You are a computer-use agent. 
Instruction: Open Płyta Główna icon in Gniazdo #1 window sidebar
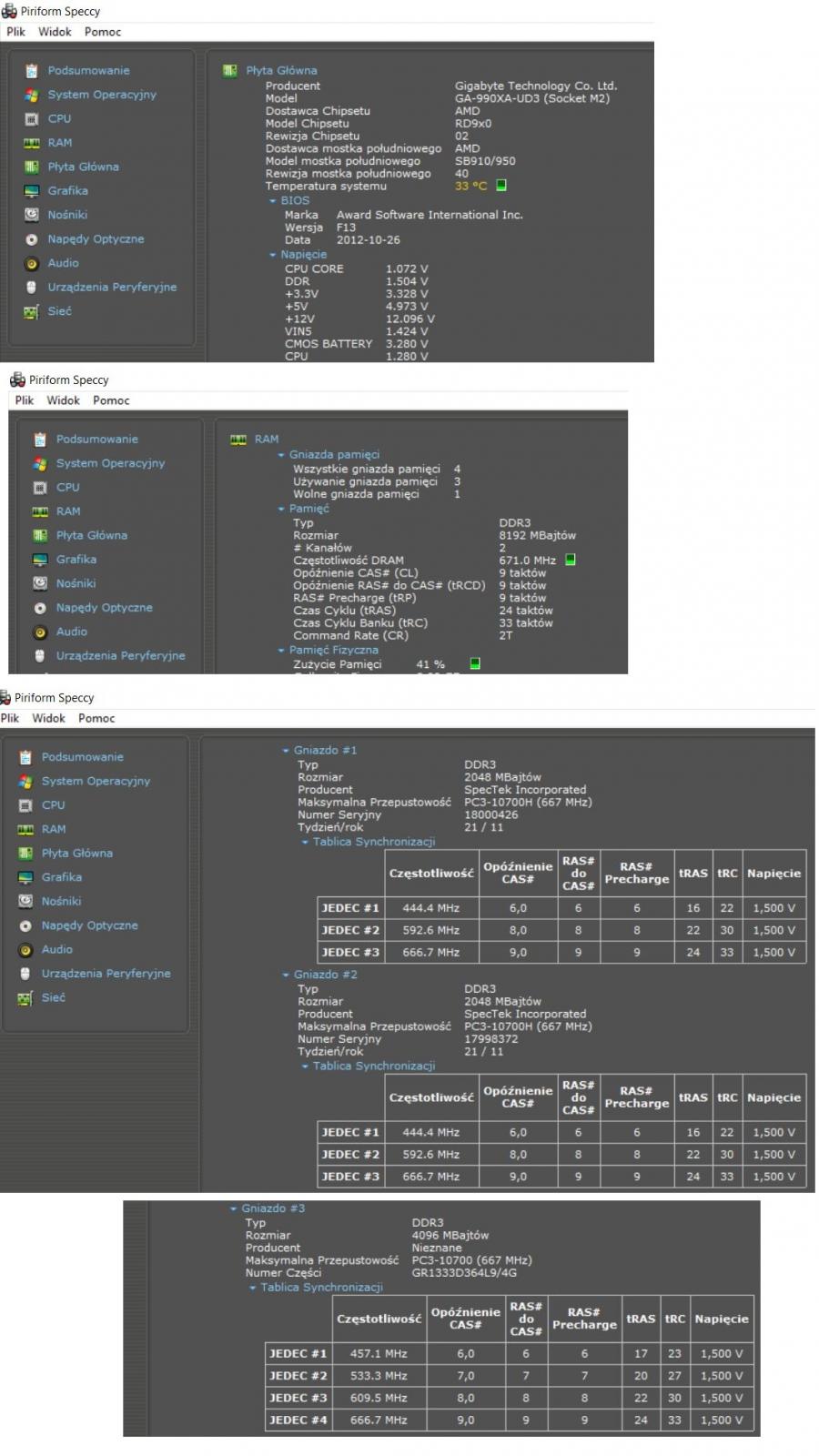25,854
